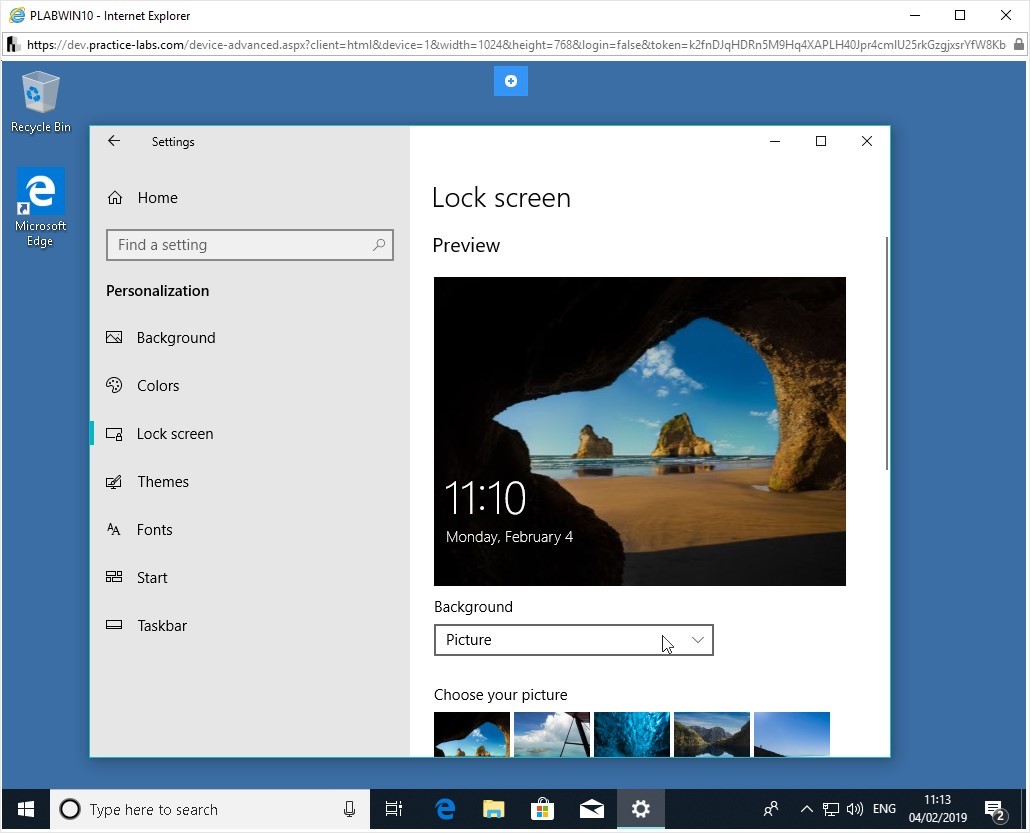Open Microsoft Store from taskbar
Screen dimensions: 1030x833
point(543,809)
